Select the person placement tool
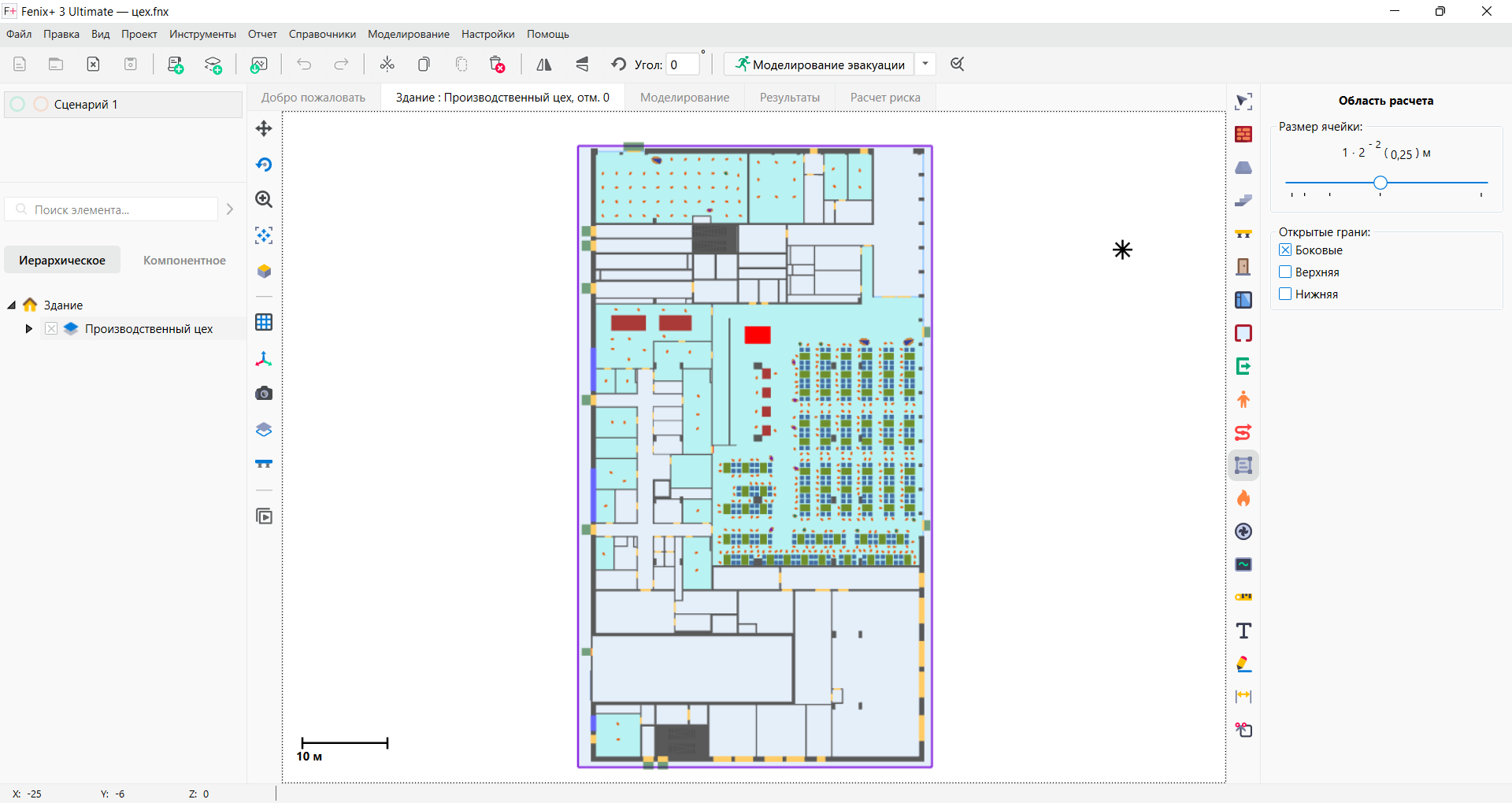 (x=1243, y=399)
